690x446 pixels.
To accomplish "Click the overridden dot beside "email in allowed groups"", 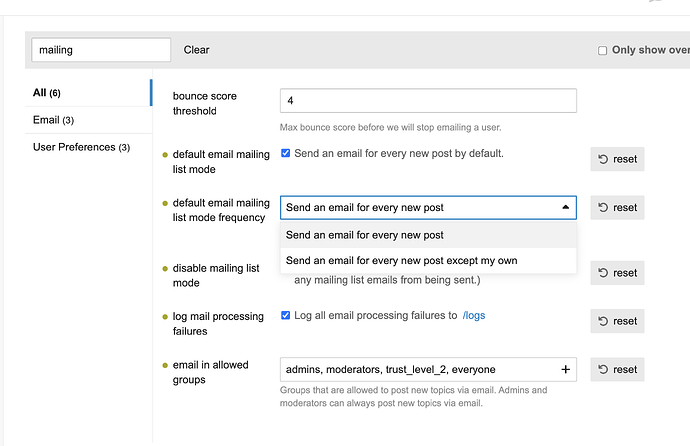I will point(165,365).
